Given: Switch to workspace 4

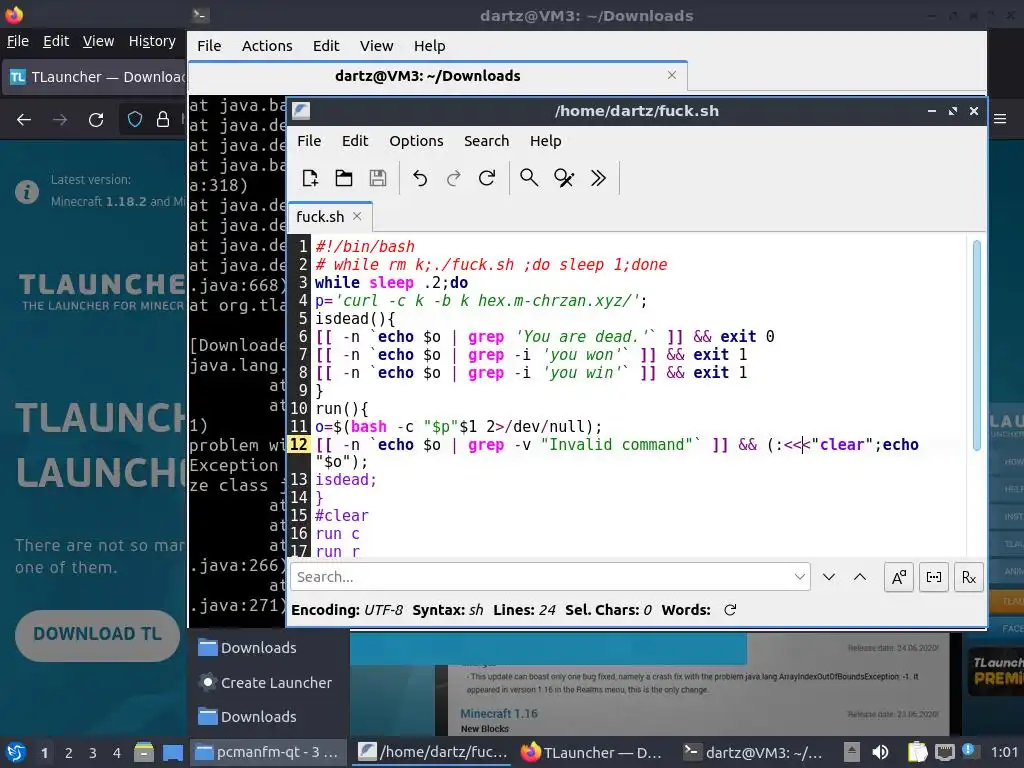Looking at the screenshot, I should point(117,753).
